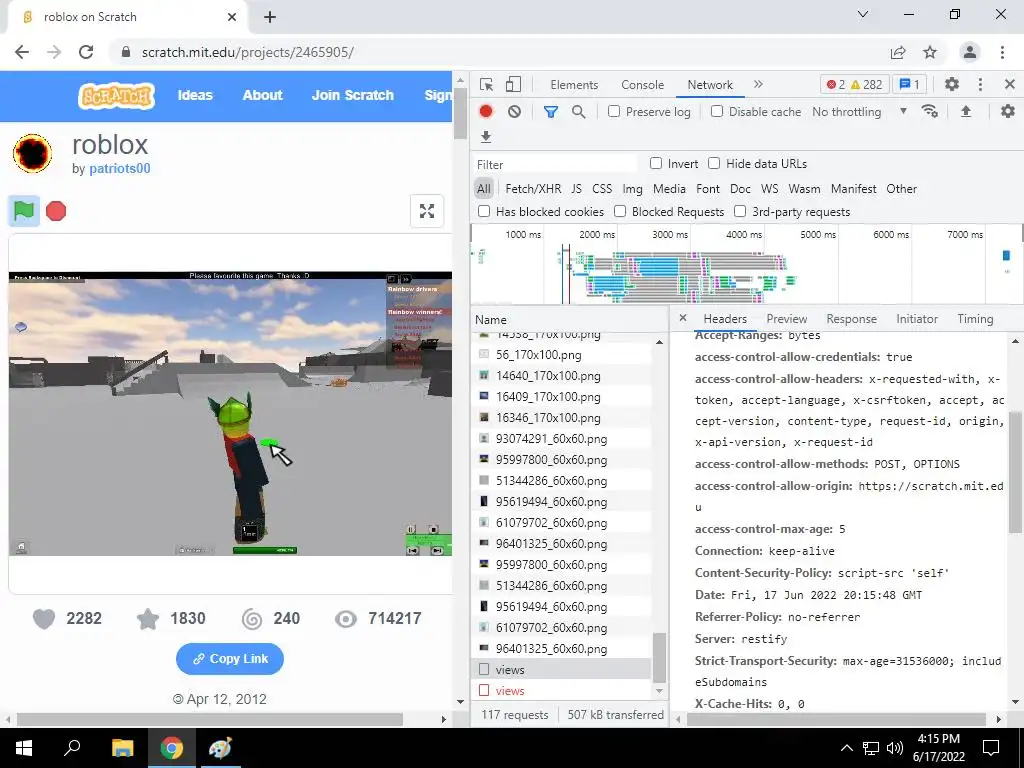Screen dimensions: 1024x768
Task: Export HAR file download arrow
Action: [486, 137]
